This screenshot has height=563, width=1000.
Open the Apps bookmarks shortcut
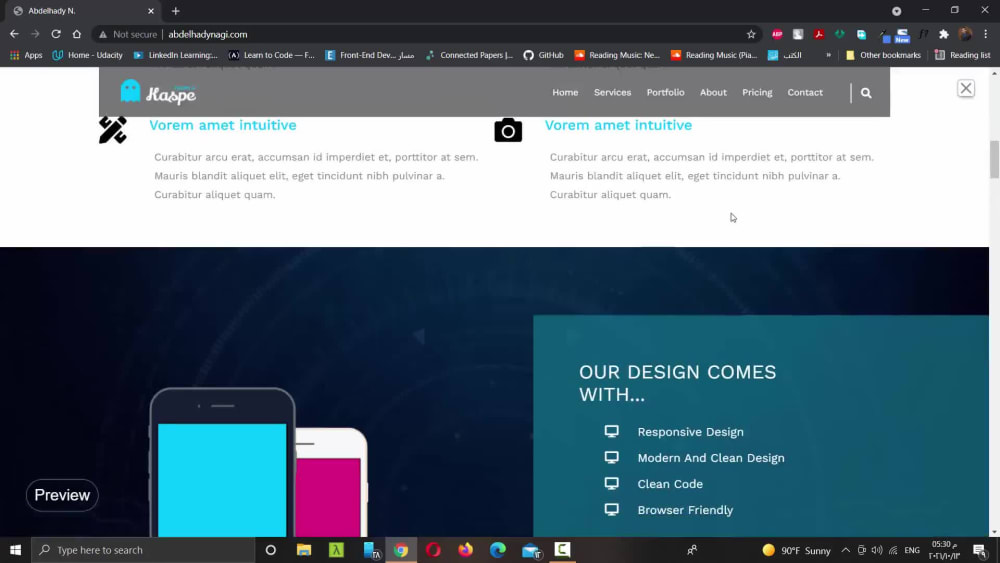point(26,55)
